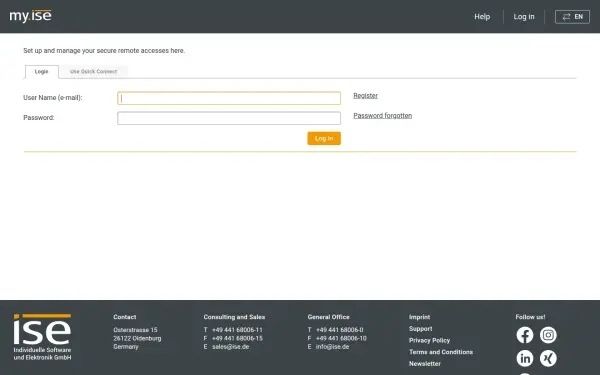
Task: Click Log in in the top navigation
Action: (x=524, y=17)
